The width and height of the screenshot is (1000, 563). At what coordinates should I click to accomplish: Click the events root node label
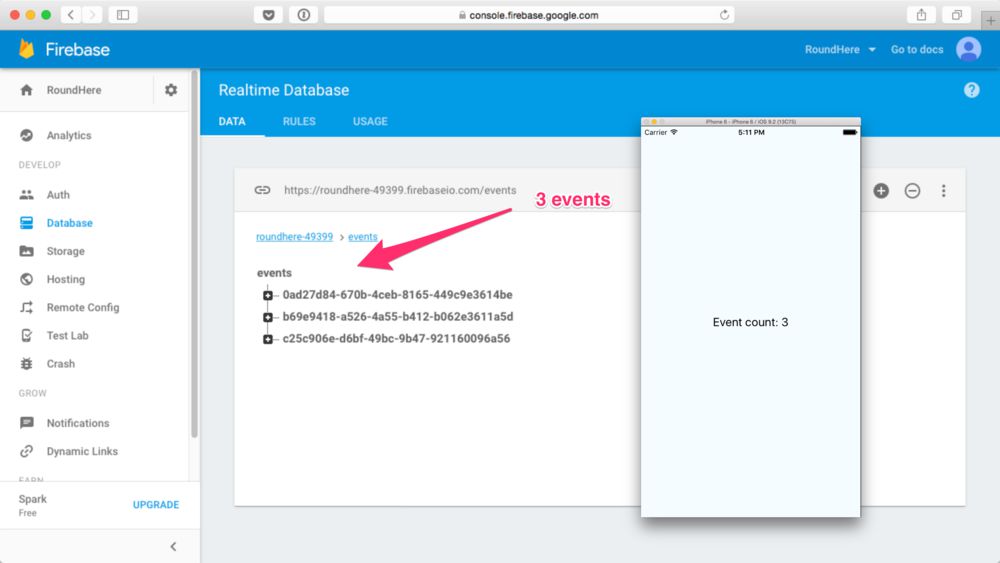[x=274, y=272]
